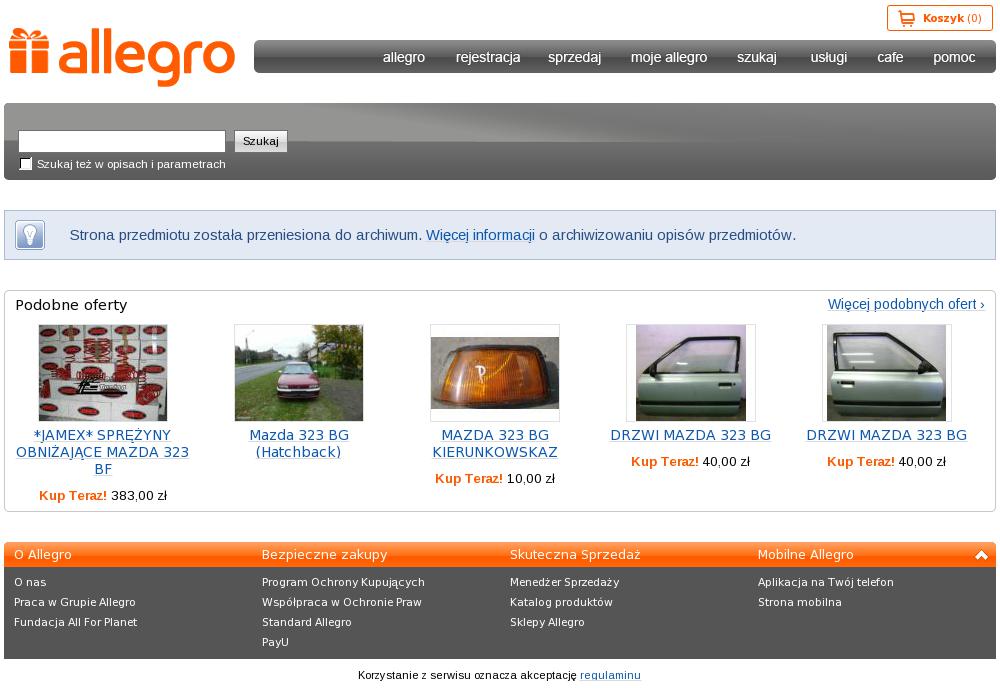The image size is (1000, 695).
Task: Open the Koszyk shopping cart
Action: click(939, 18)
